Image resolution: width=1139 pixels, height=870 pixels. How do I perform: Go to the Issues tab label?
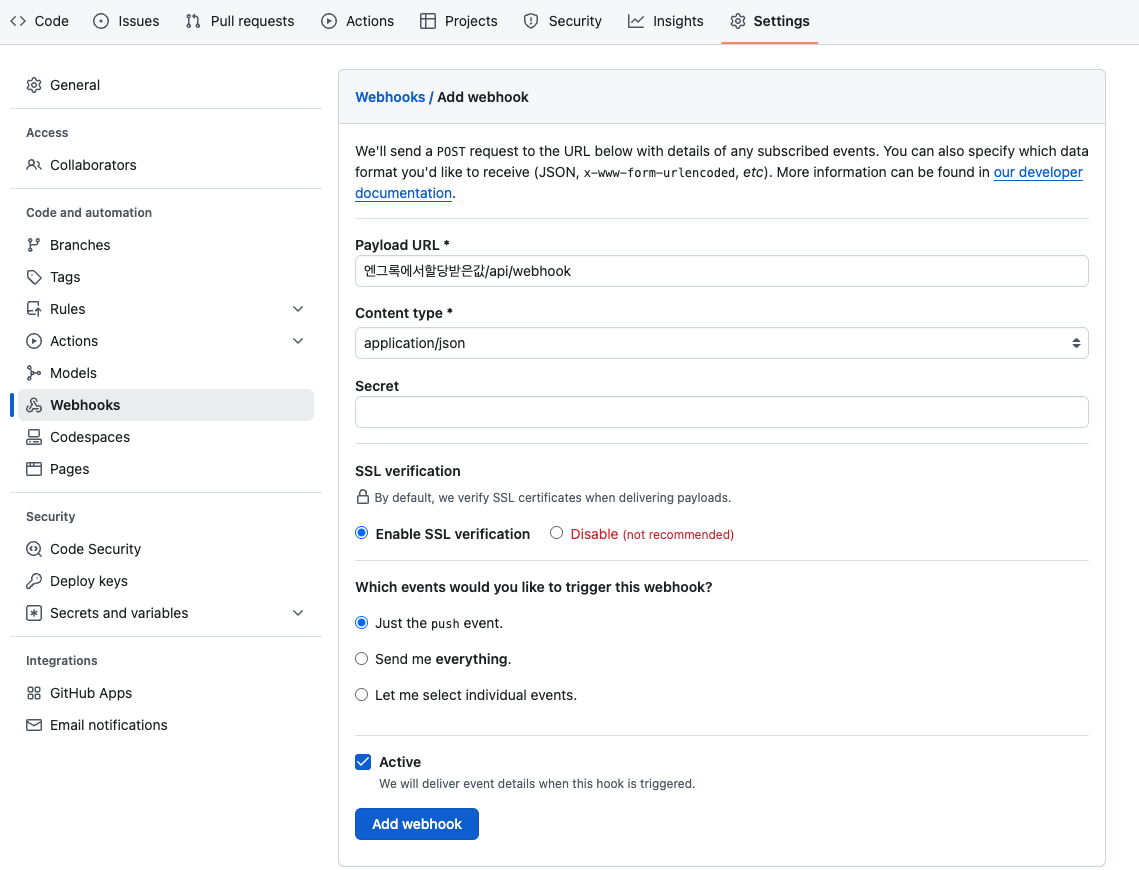[x=139, y=21]
